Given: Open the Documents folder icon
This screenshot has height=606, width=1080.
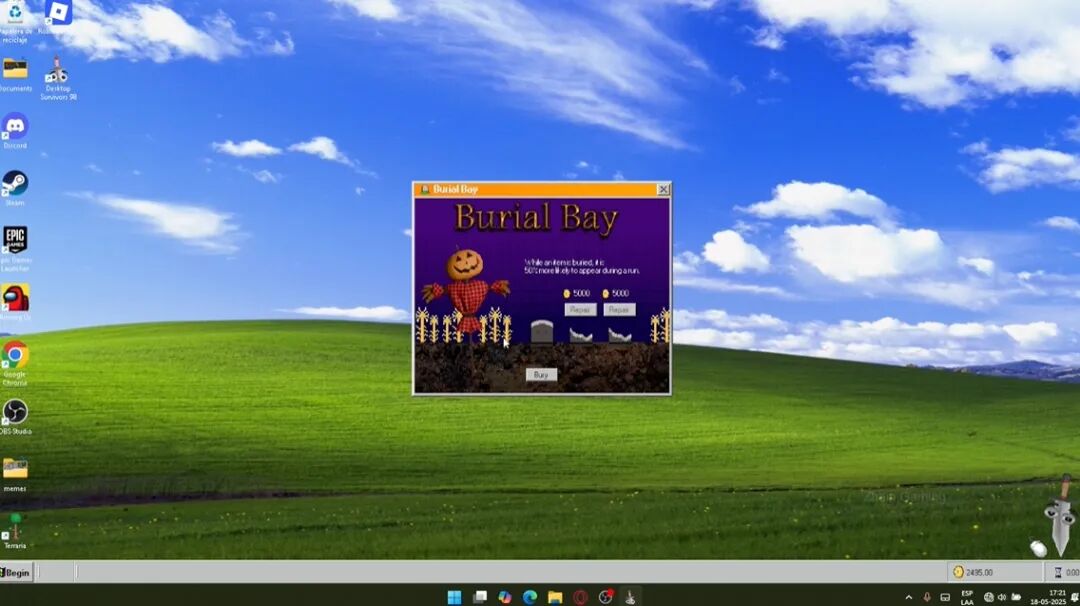Looking at the screenshot, I should coord(15,75).
